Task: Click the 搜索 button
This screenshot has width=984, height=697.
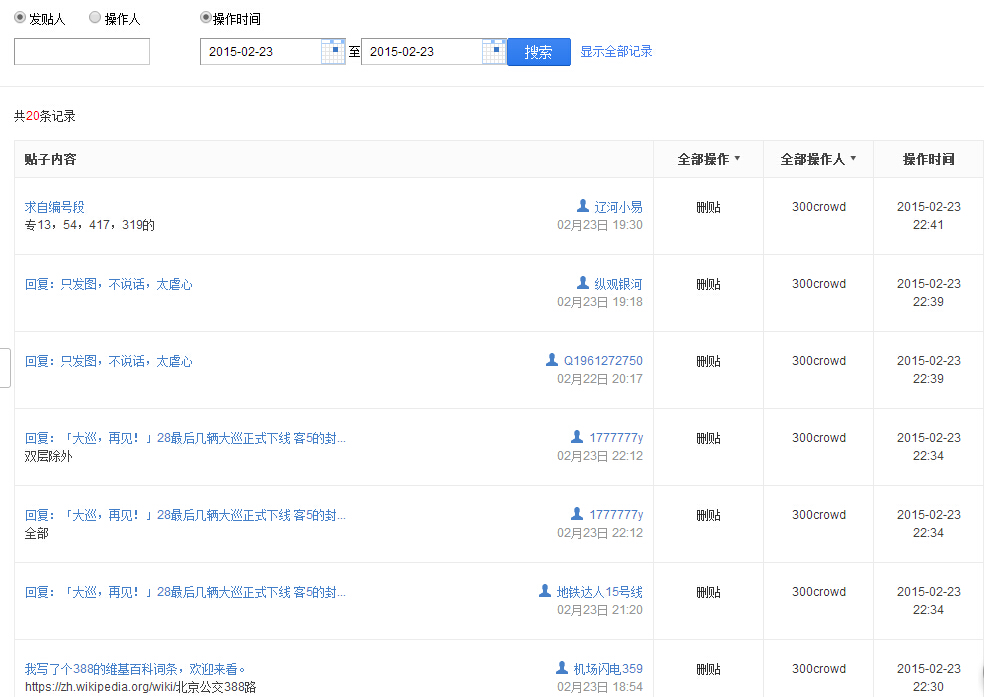Action: (x=538, y=51)
